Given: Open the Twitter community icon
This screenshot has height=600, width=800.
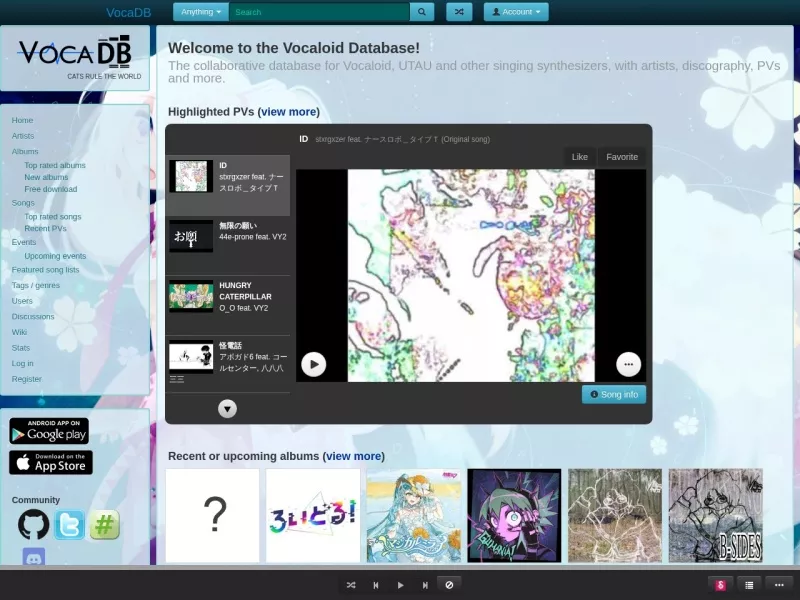Looking at the screenshot, I should point(69,524).
